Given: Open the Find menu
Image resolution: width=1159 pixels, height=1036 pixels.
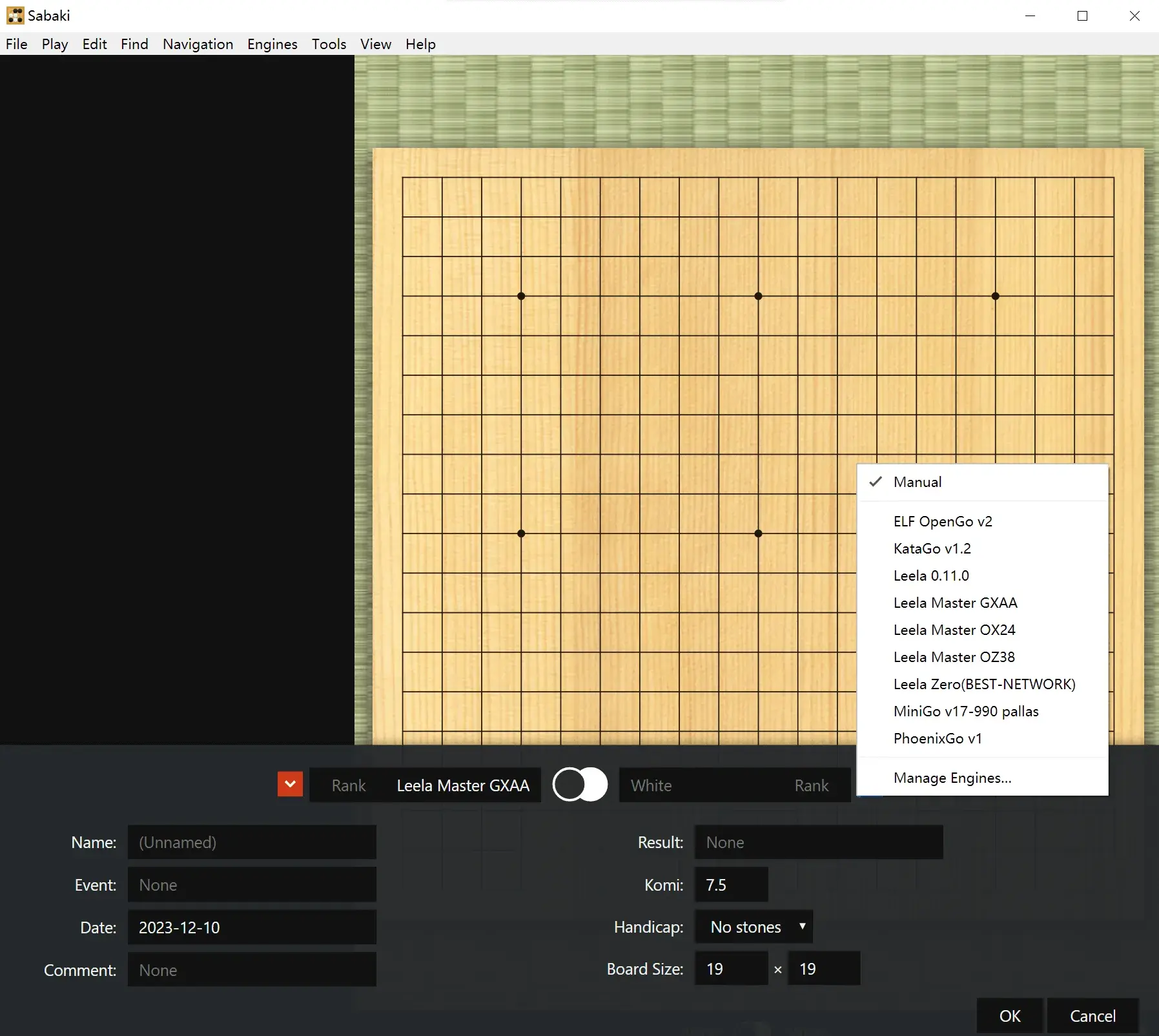Looking at the screenshot, I should (x=134, y=44).
